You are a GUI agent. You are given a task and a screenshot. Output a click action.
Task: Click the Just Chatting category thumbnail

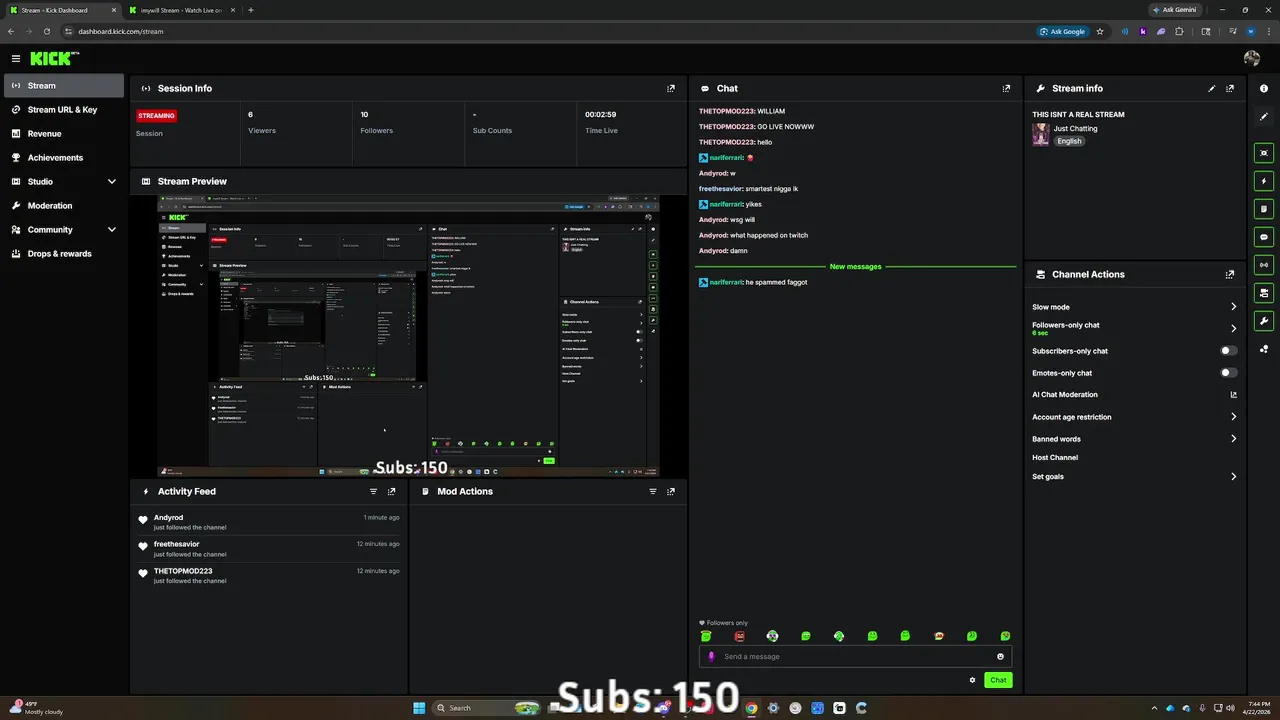[x=1041, y=135]
